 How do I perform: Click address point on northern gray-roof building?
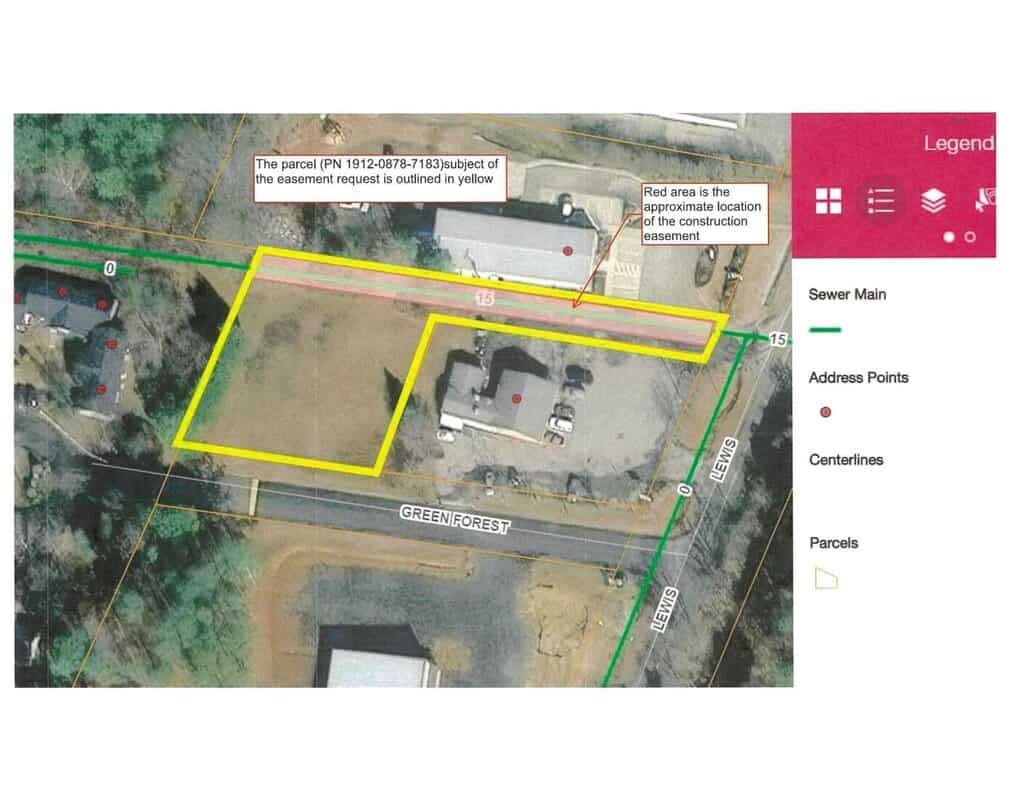567,251
